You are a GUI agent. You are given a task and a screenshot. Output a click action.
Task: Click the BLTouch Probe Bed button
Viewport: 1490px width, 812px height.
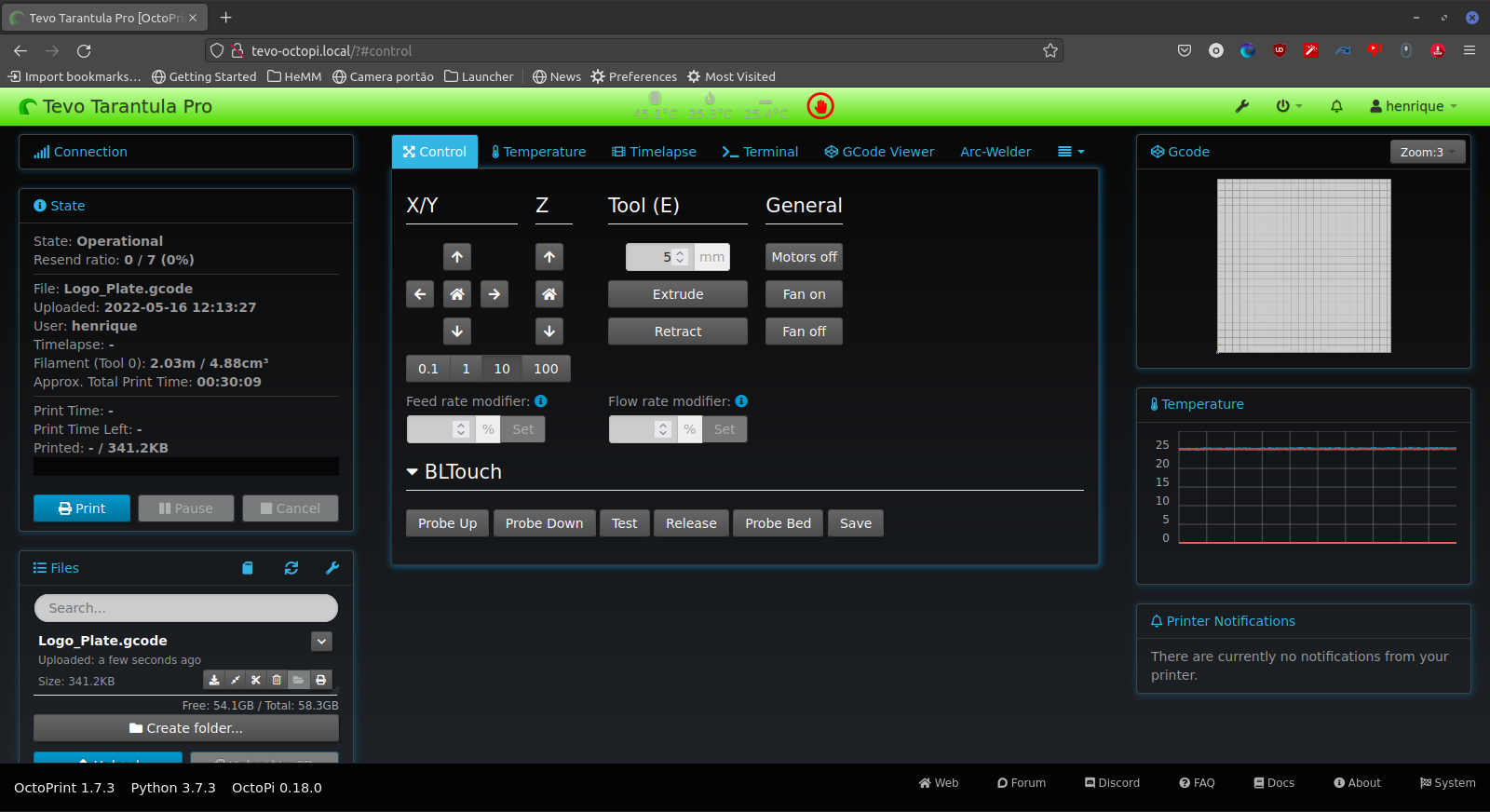778,523
